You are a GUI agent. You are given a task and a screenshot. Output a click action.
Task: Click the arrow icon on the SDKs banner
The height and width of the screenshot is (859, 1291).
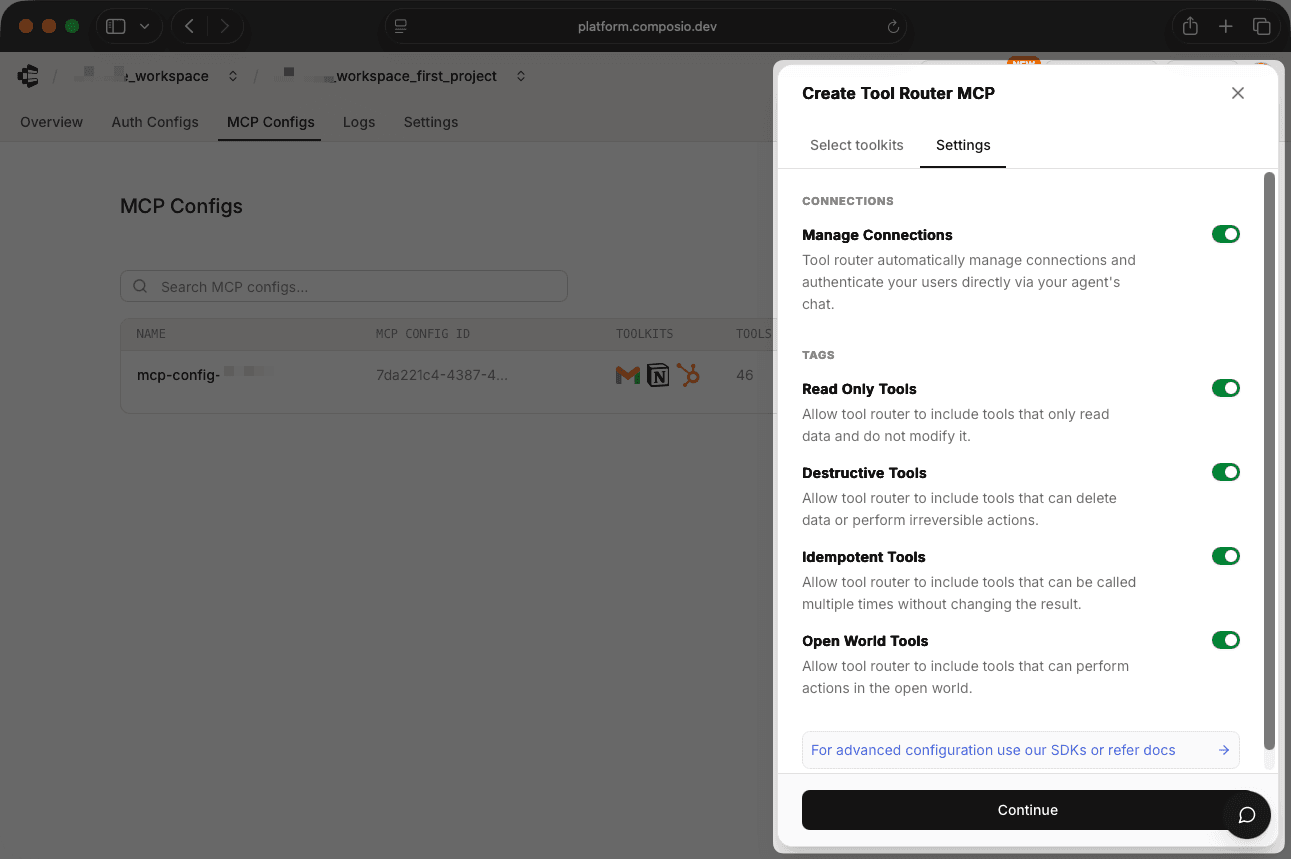click(x=1224, y=749)
